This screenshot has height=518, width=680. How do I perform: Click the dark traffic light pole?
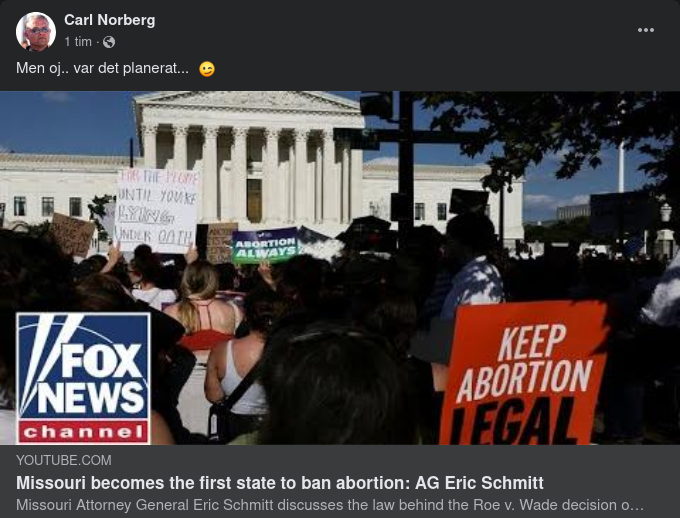(406, 169)
